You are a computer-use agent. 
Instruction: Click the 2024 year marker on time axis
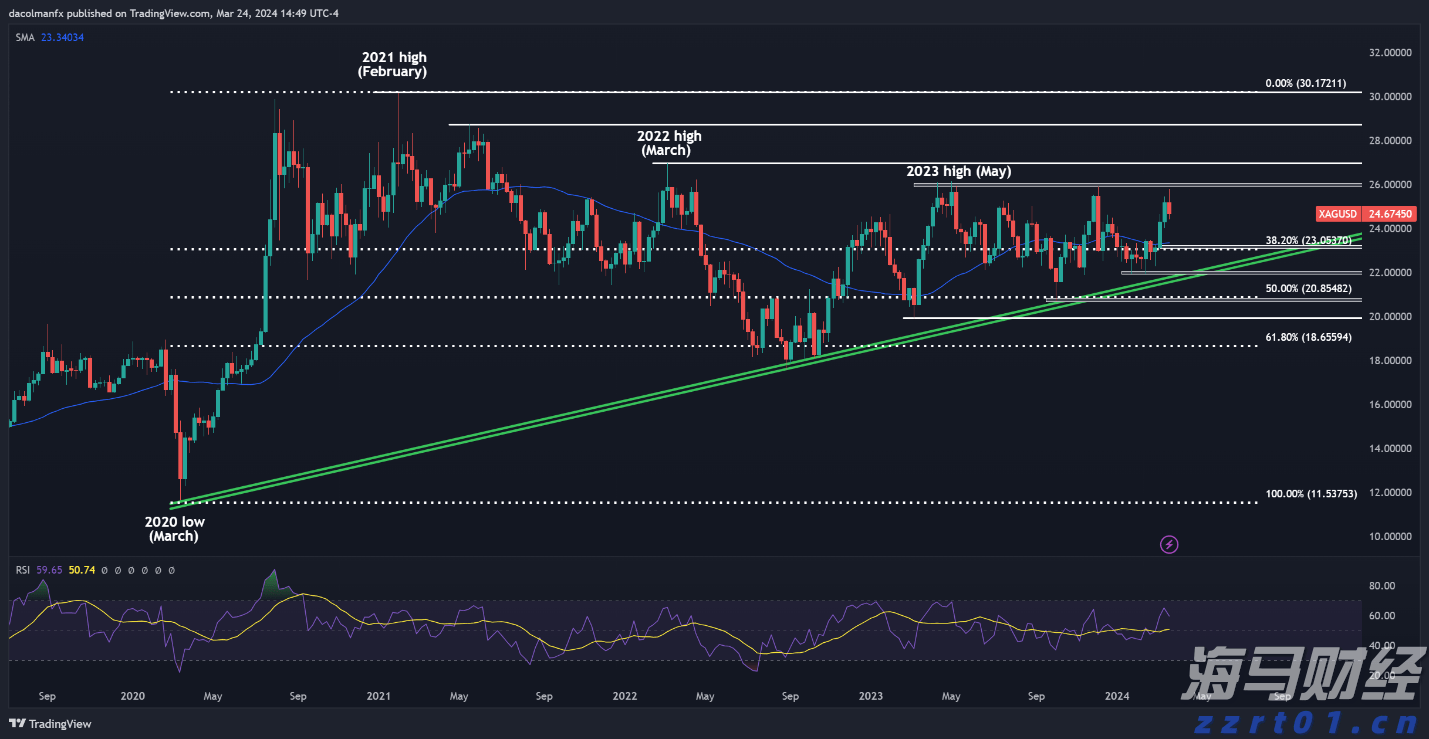(x=1117, y=695)
